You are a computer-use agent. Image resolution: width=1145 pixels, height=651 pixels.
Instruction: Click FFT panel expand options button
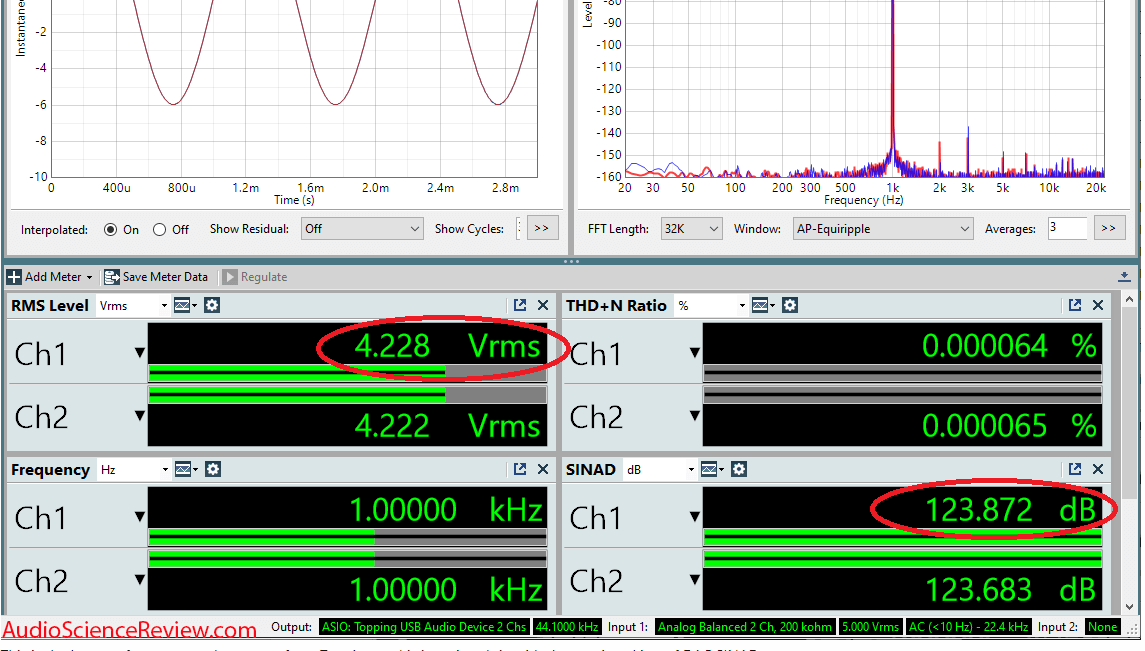(x=1108, y=228)
